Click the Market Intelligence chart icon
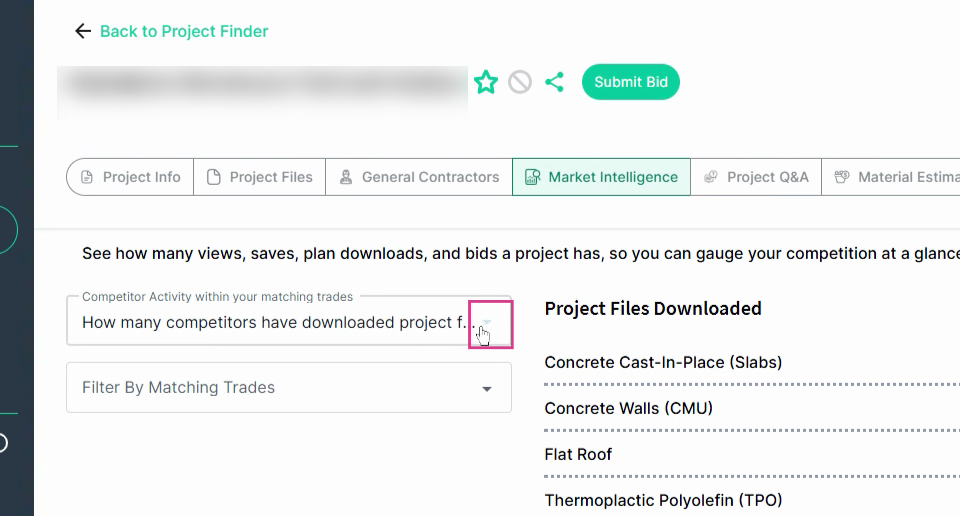This screenshot has width=960, height=516. 533,177
